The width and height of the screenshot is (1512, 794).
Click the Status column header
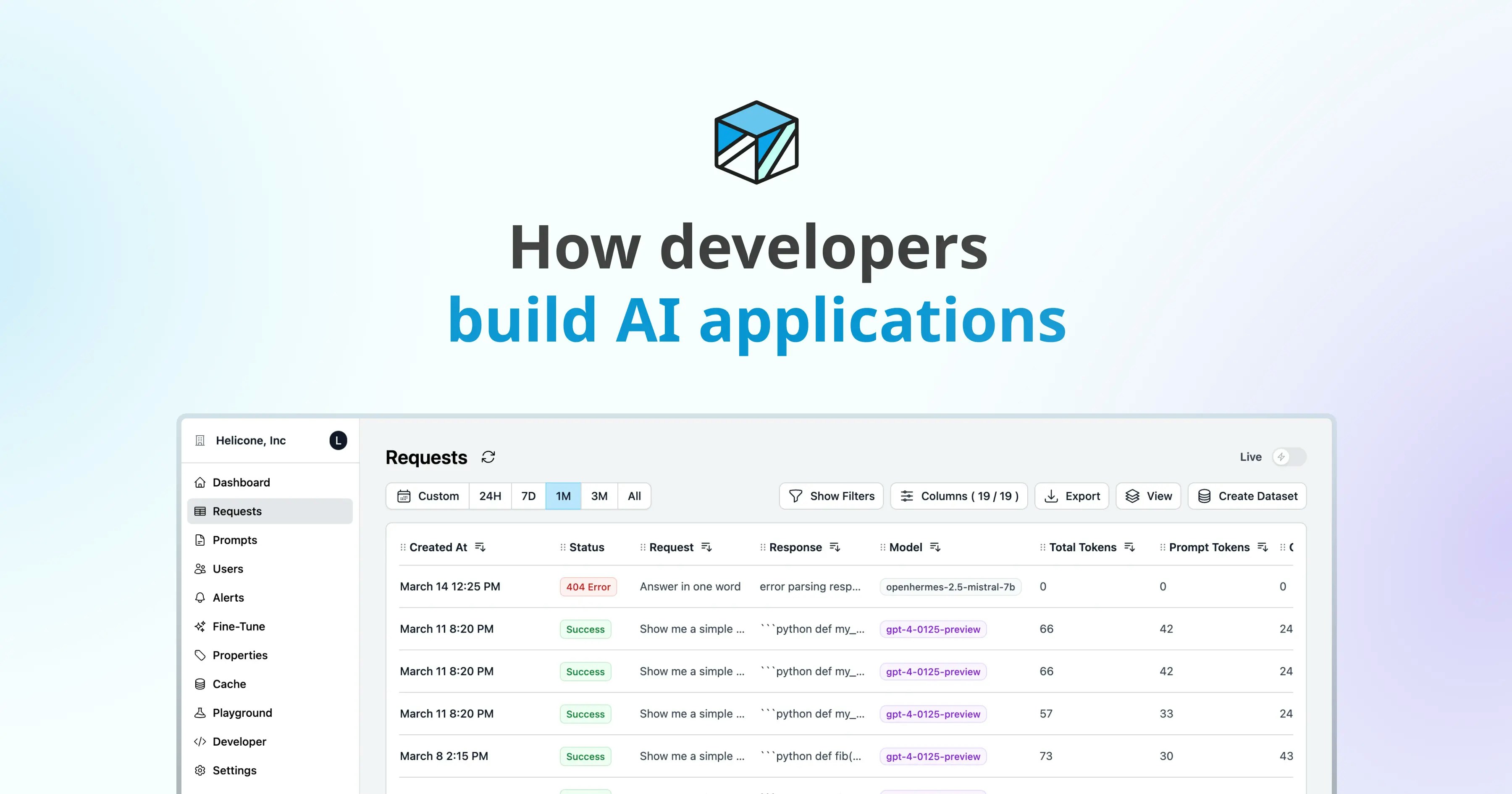586,547
